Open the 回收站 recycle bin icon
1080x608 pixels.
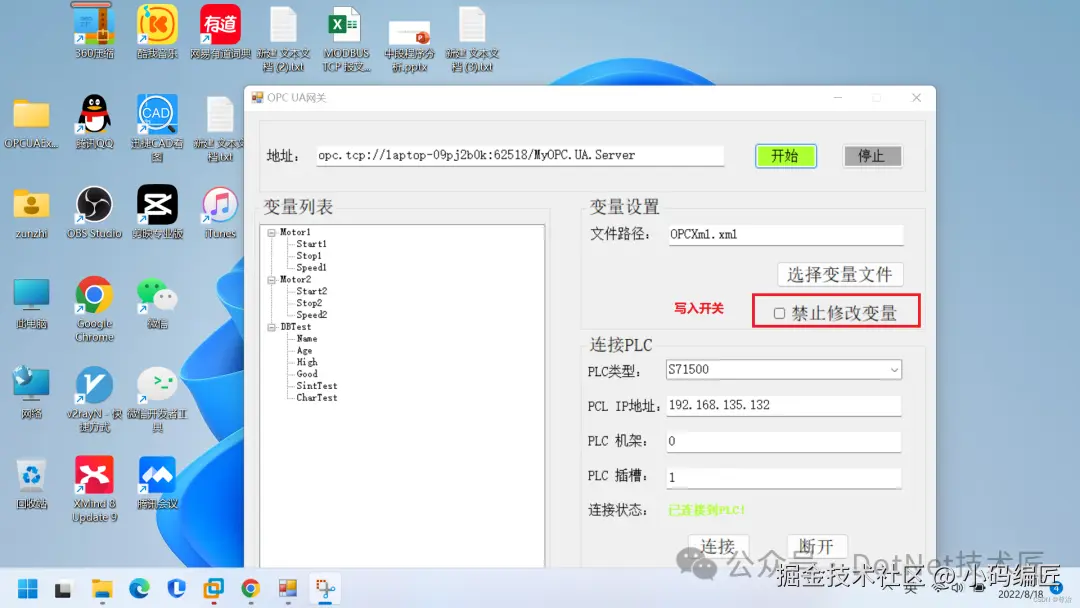[31, 482]
